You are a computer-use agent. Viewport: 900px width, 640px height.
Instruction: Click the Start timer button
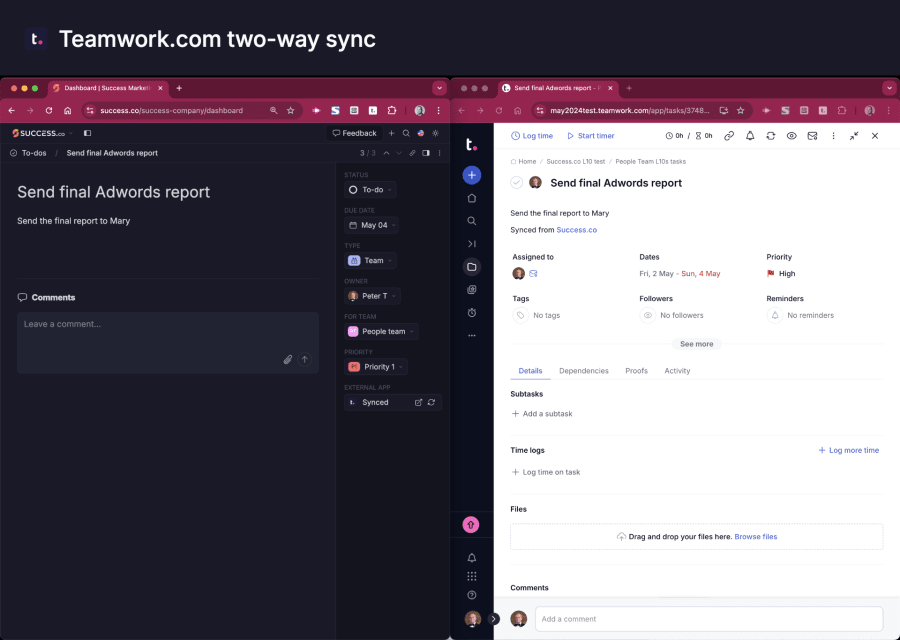click(591, 136)
